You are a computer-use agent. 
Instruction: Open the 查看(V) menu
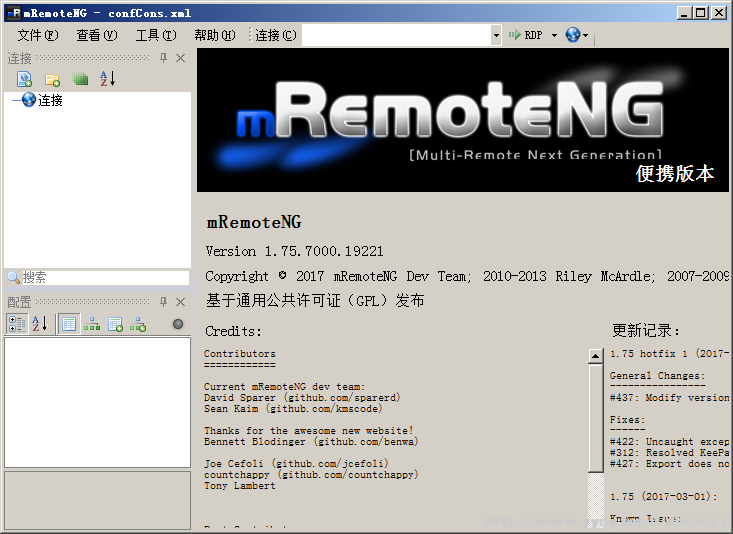(x=97, y=35)
